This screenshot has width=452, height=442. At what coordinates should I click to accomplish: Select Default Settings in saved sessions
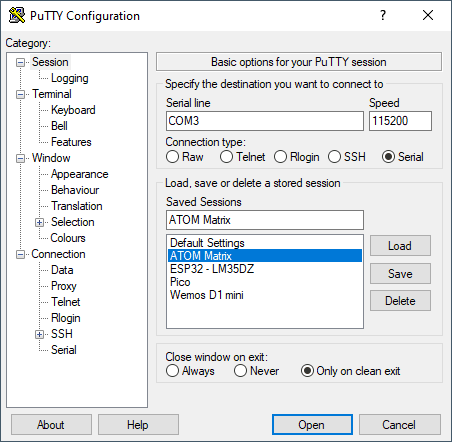click(x=265, y=243)
